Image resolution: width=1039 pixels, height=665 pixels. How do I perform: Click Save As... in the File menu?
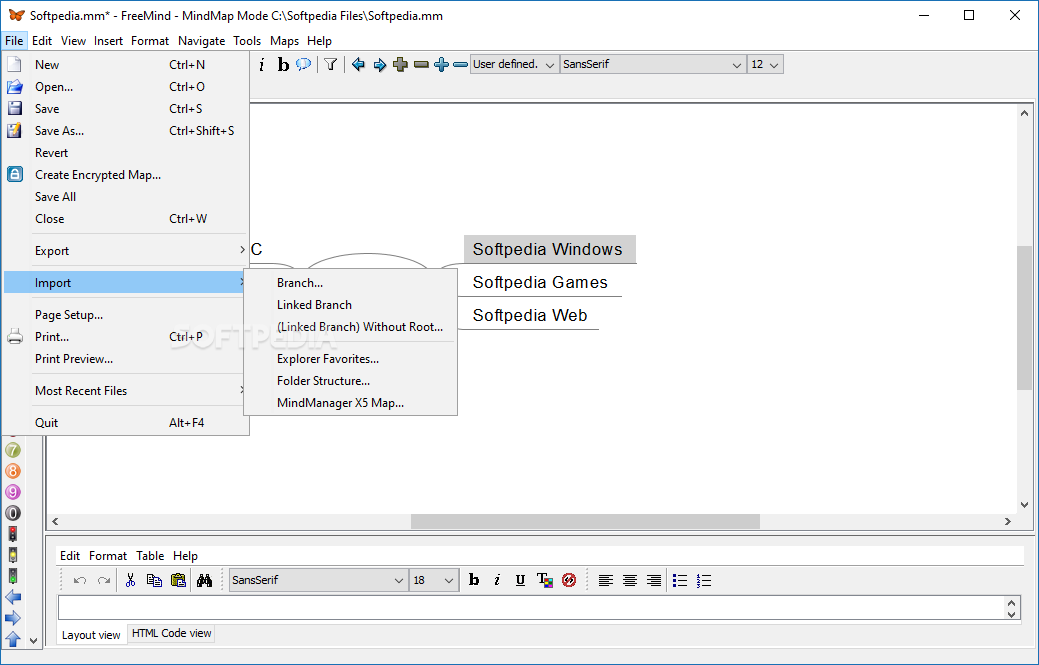126,130
